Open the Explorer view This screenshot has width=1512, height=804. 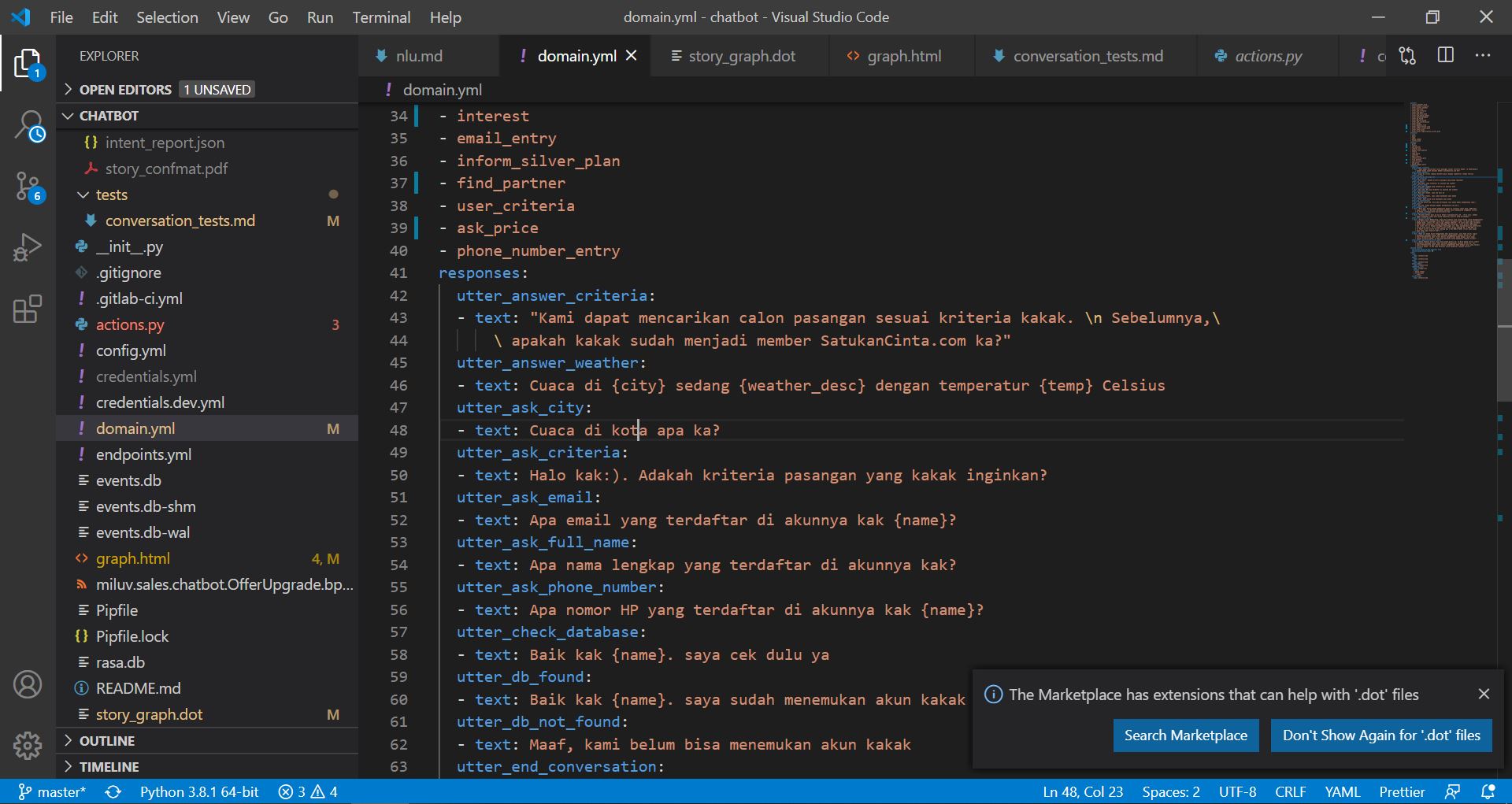tap(28, 63)
